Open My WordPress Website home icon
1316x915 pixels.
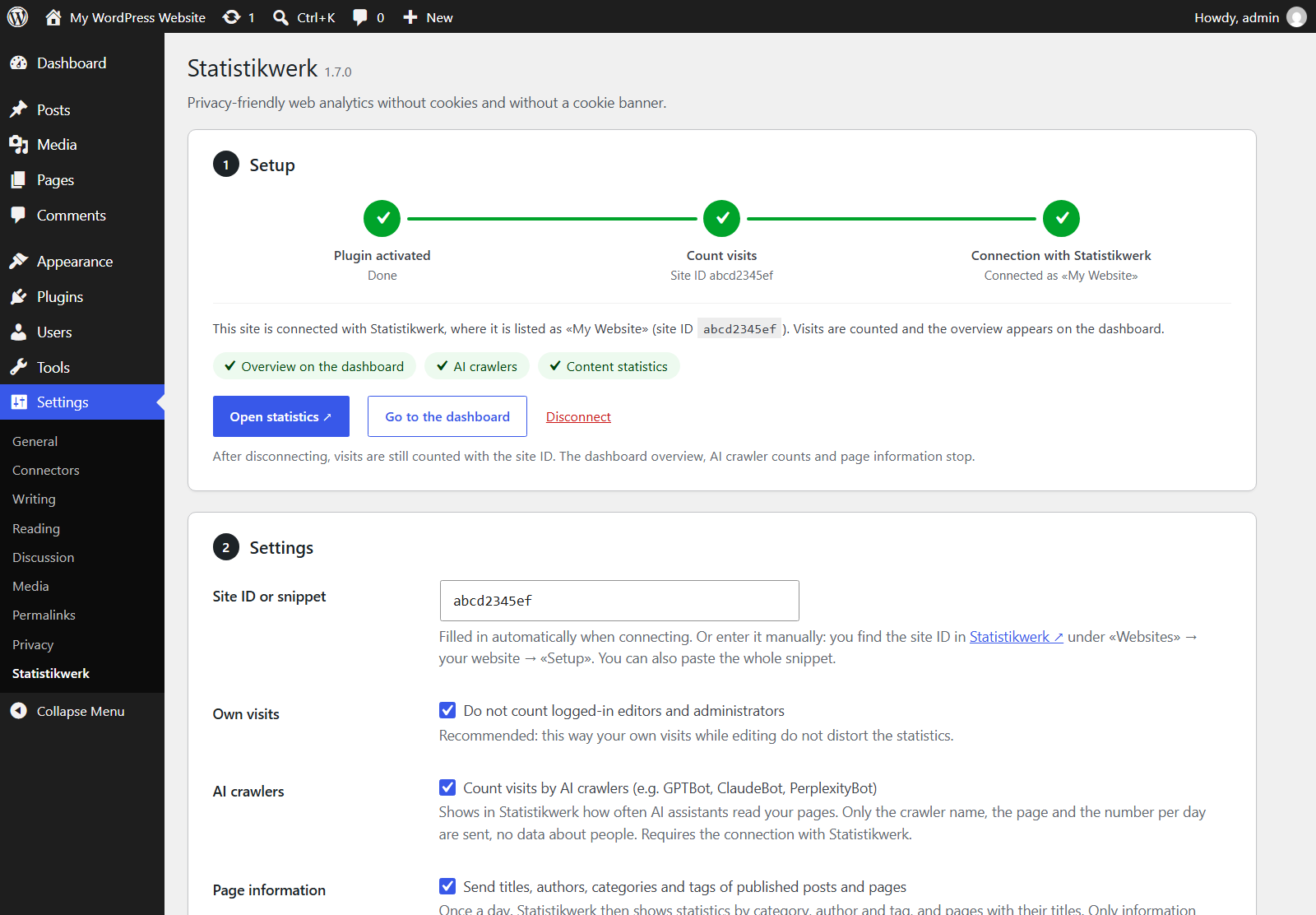[53, 17]
